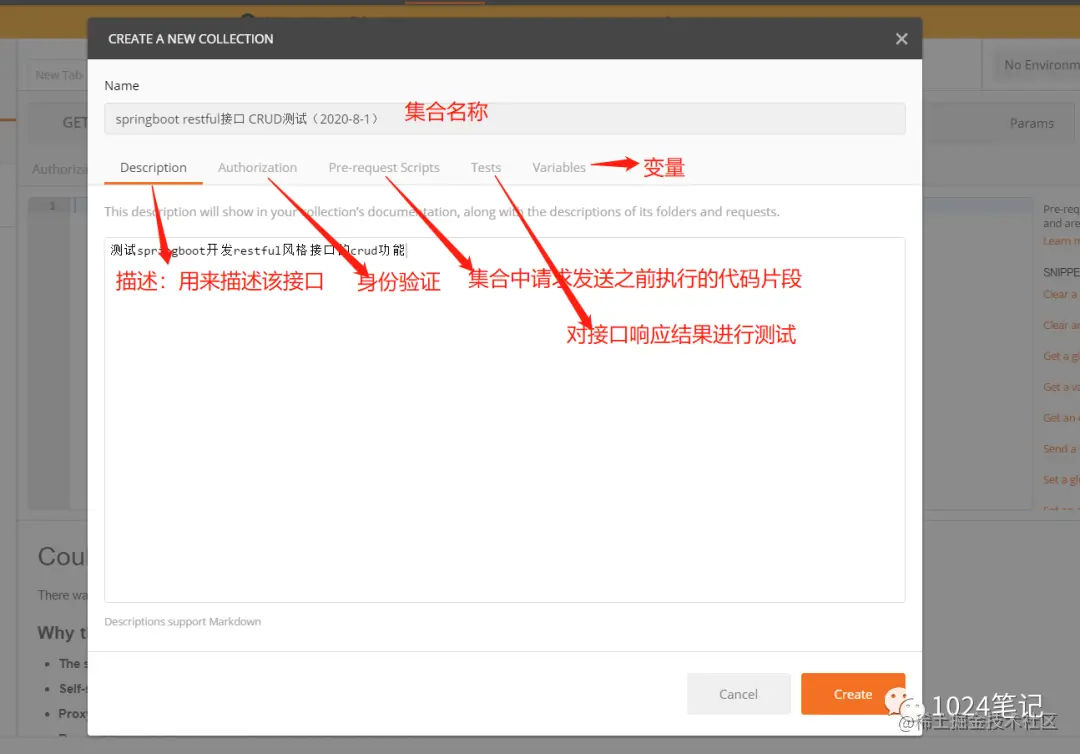Click the collection Name input field

tap(504, 118)
